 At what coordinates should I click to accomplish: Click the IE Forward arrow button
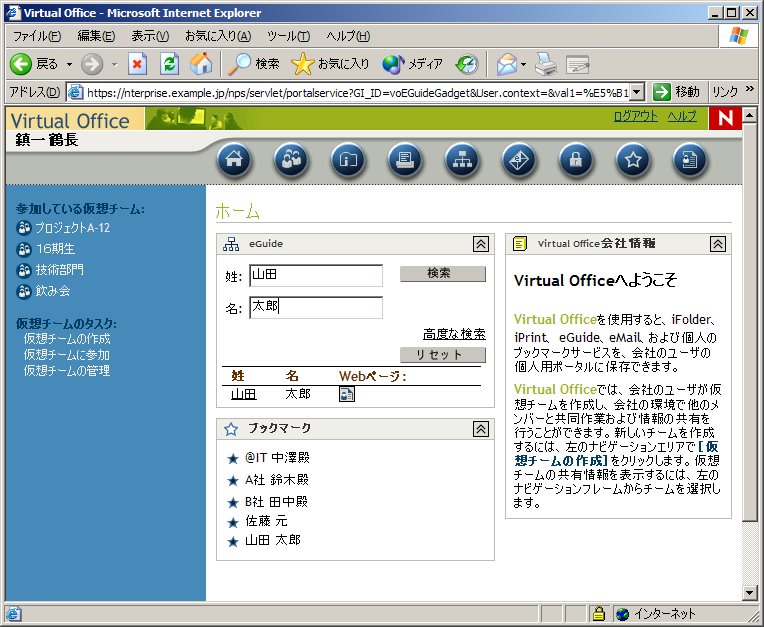coord(92,64)
